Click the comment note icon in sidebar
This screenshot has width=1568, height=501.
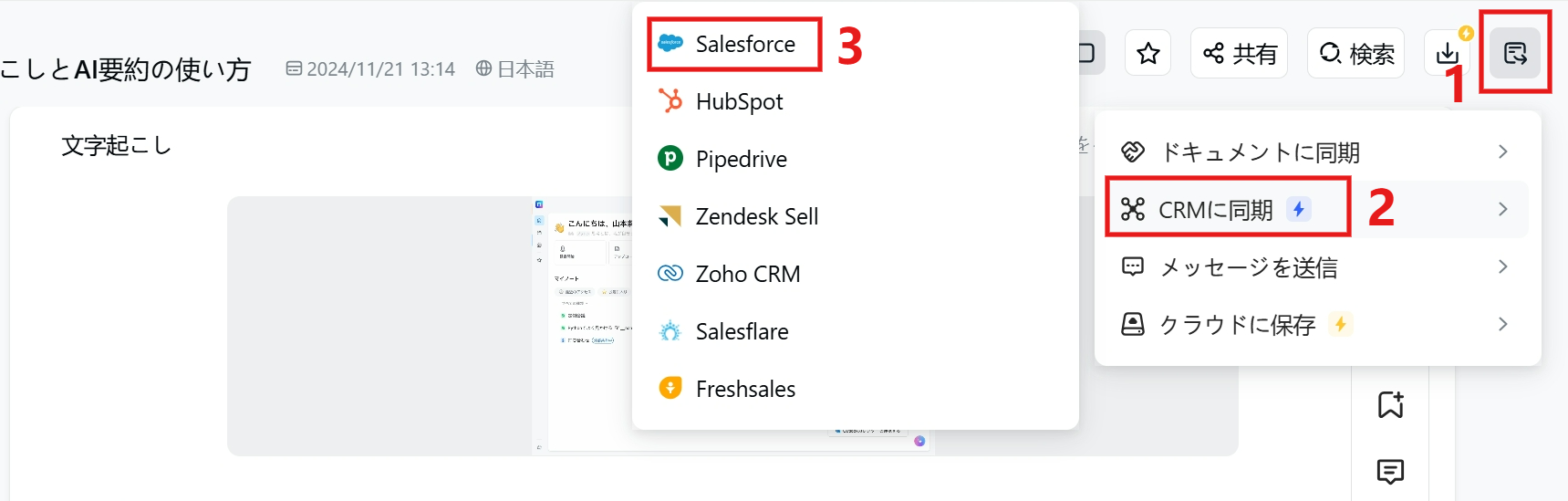1390,472
